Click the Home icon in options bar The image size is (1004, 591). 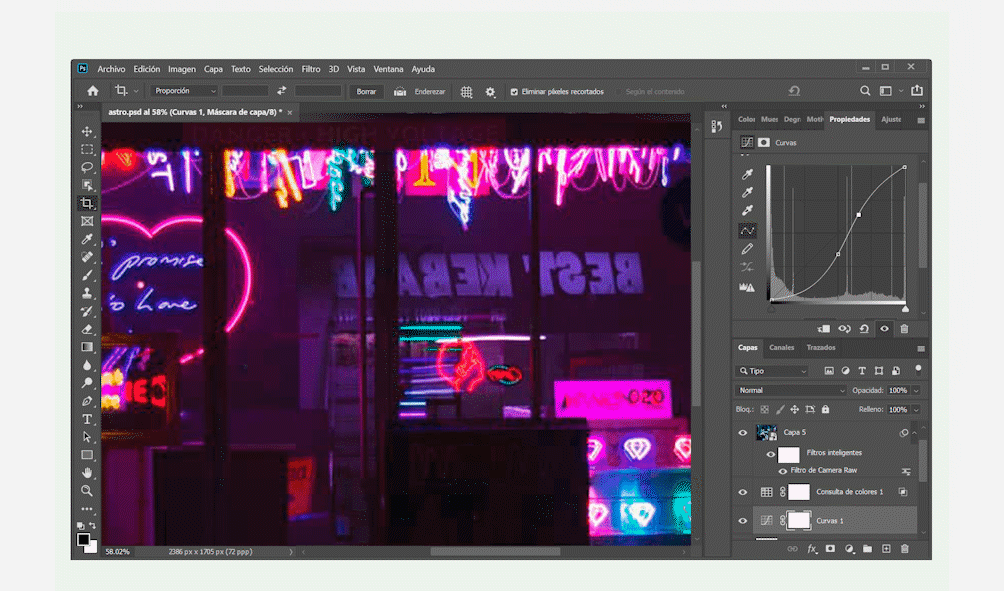pyautogui.click(x=93, y=91)
